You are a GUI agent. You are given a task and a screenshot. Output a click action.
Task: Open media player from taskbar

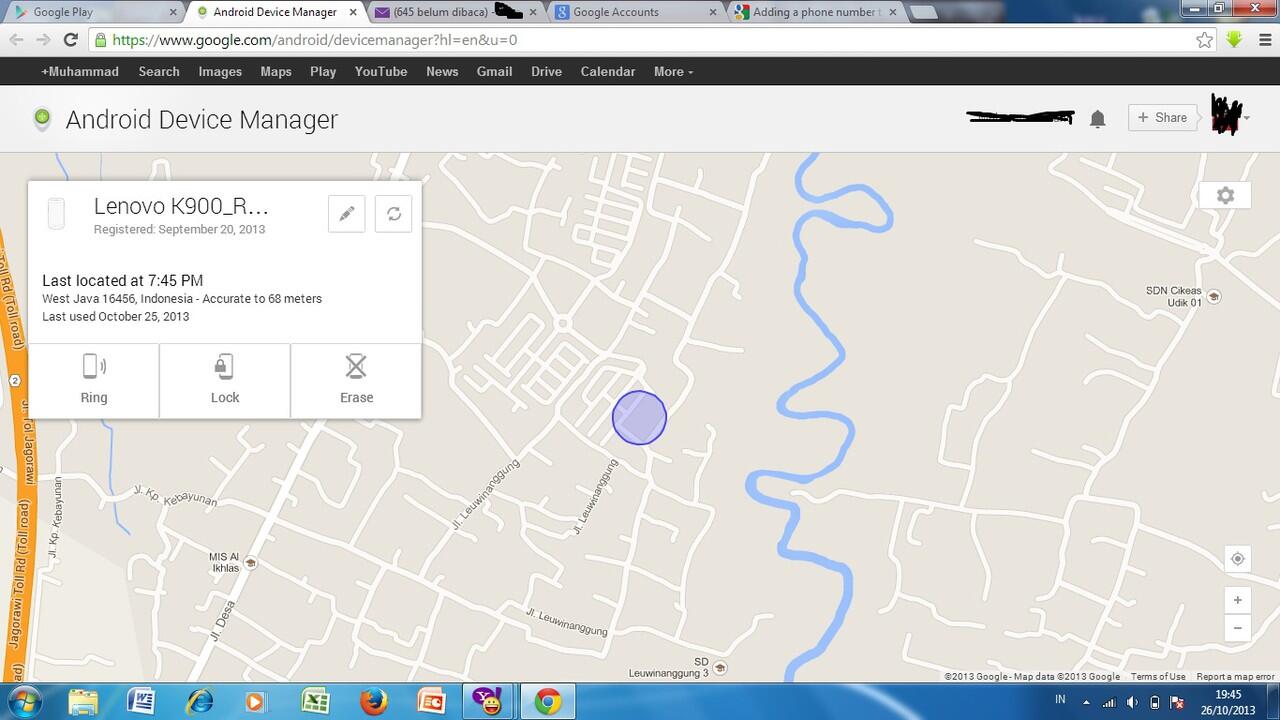[257, 702]
